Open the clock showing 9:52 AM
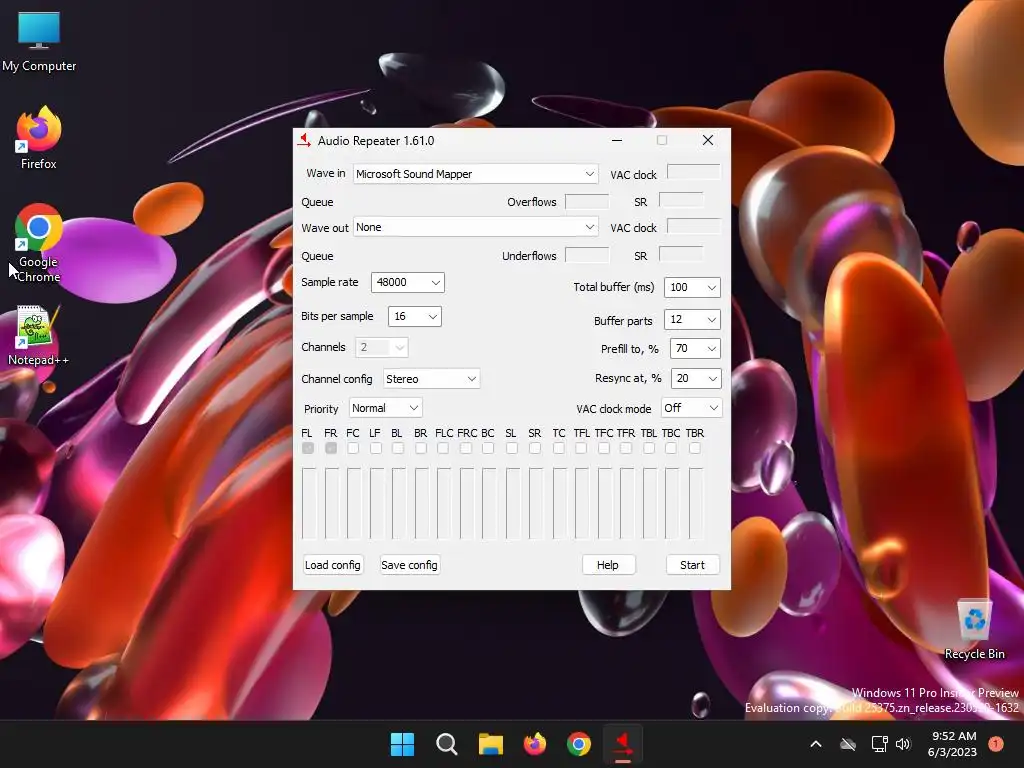The image size is (1024, 768). tap(952, 744)
